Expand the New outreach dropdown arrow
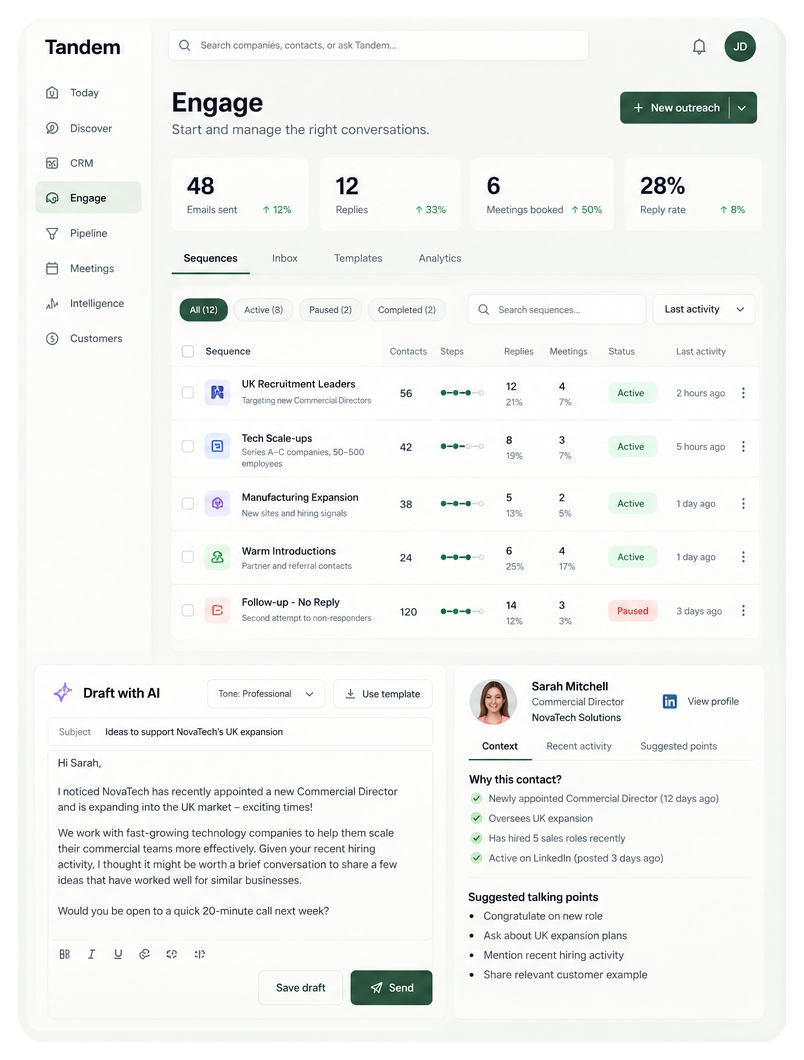Screen dimensions: 804x1060 pos(742,108)
